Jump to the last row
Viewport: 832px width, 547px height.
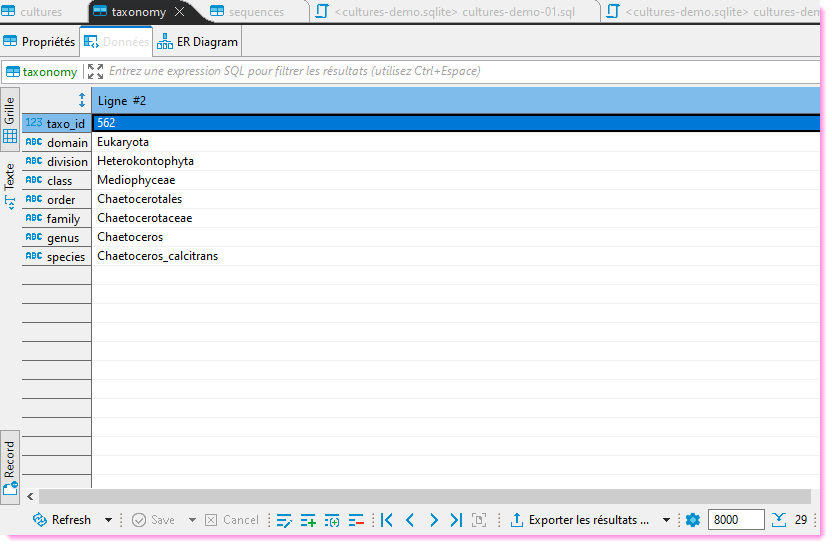coord(456,520)
